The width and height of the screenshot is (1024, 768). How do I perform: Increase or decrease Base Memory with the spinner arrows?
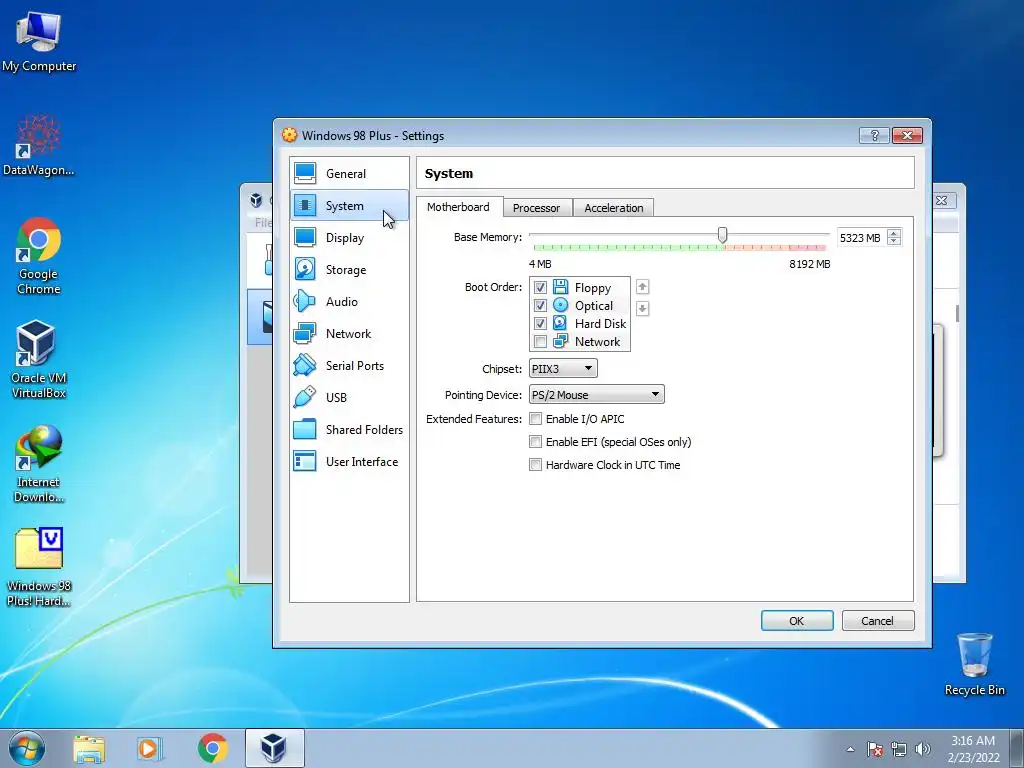[x=895, y=238]
